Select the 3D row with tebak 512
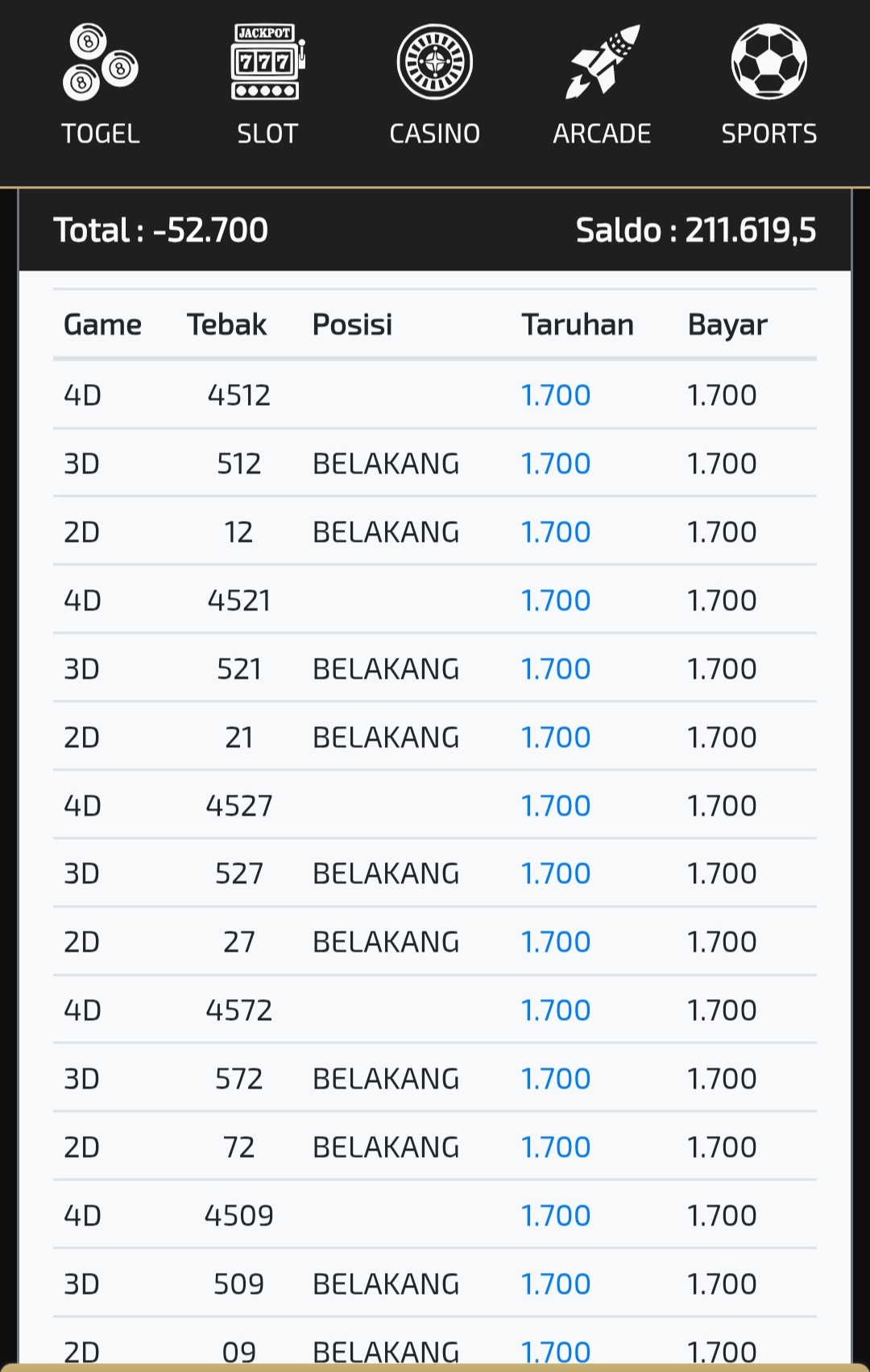 pos(239,464)
